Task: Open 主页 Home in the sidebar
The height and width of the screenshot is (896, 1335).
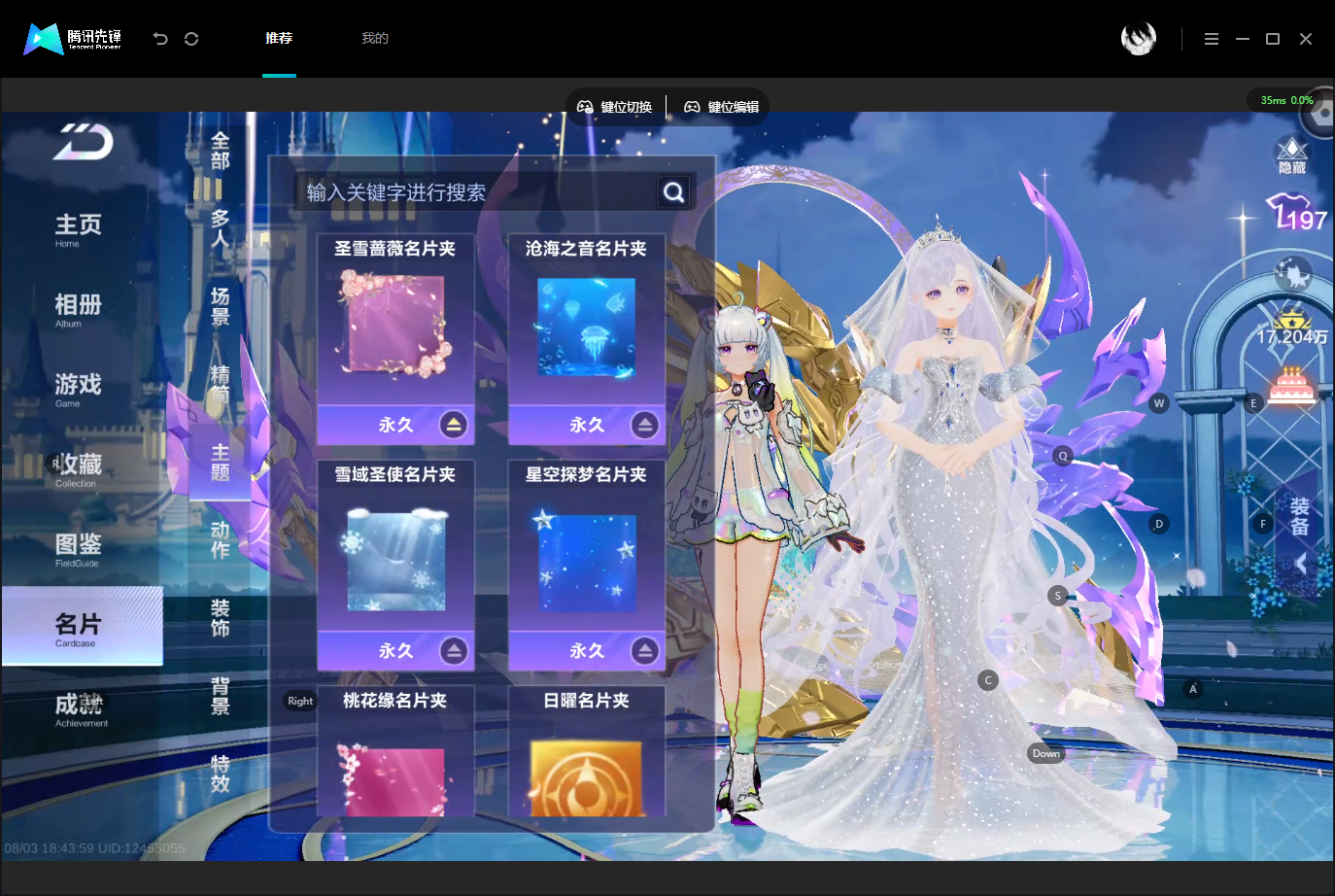Action: click(x=78, y=229)
